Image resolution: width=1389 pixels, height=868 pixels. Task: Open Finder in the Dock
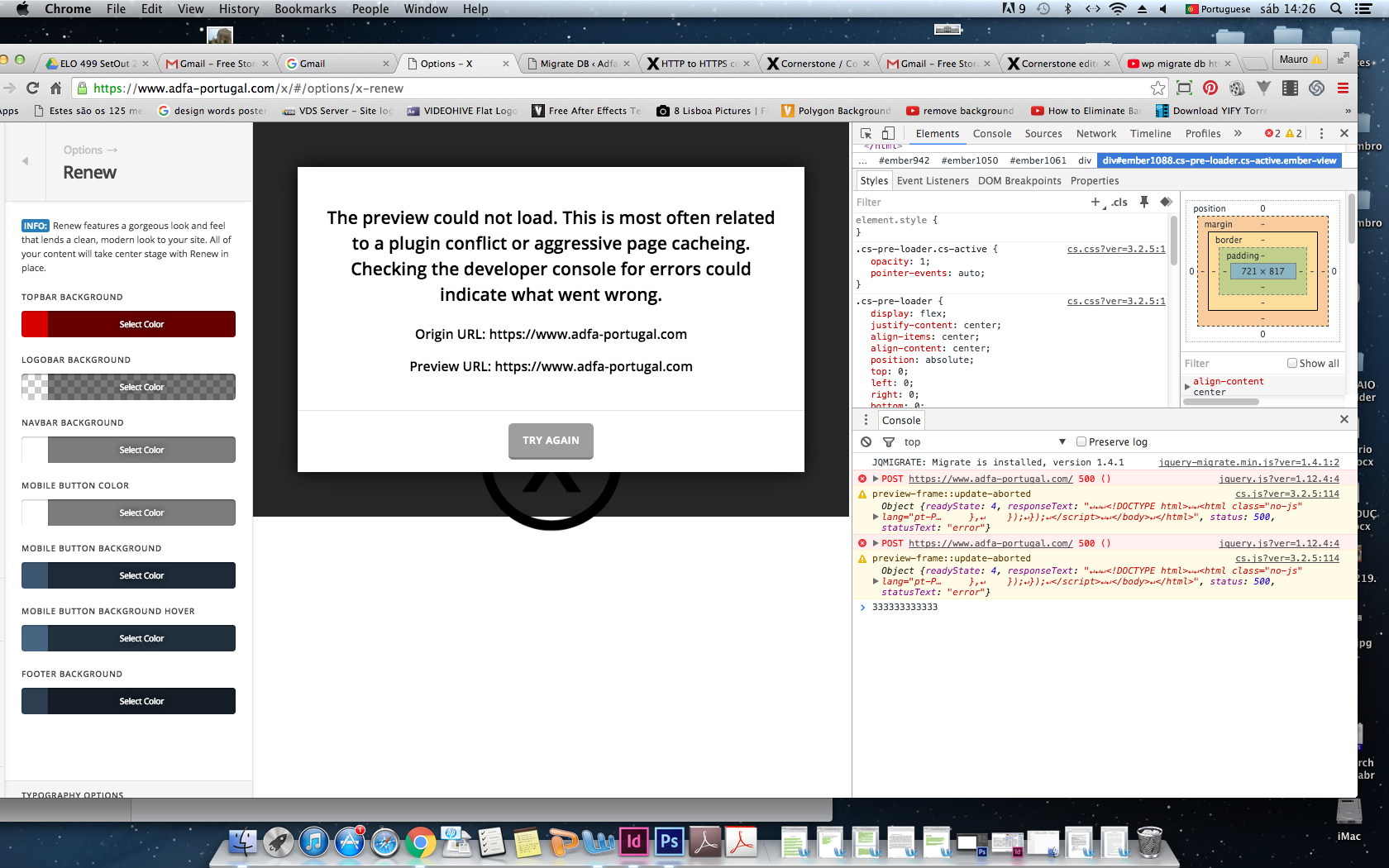tap(242, 842)
